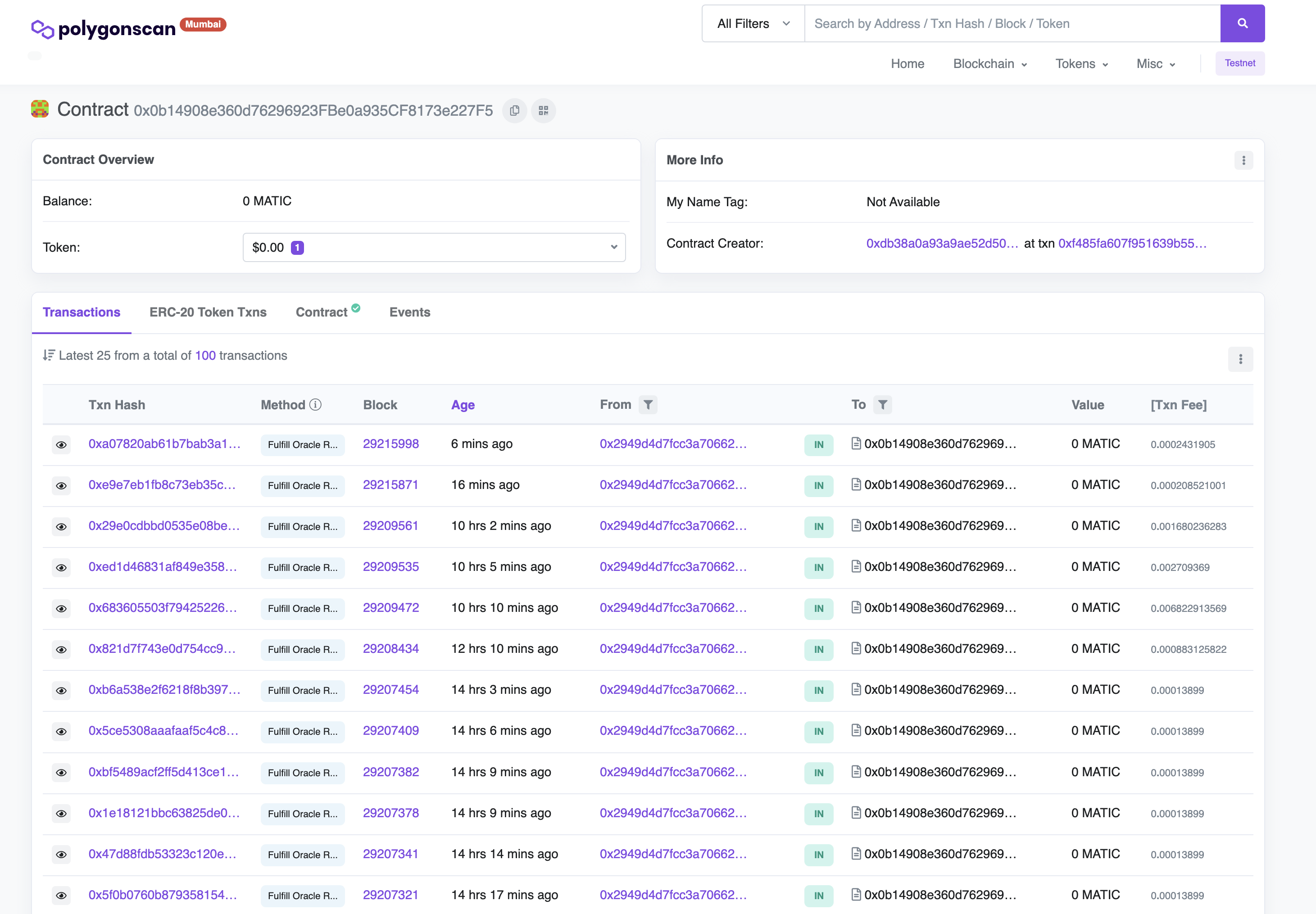The width and height of the screenshot is (1316, 914).
Task: Copy the contract address to clipboard
Action: click(514, 110)
